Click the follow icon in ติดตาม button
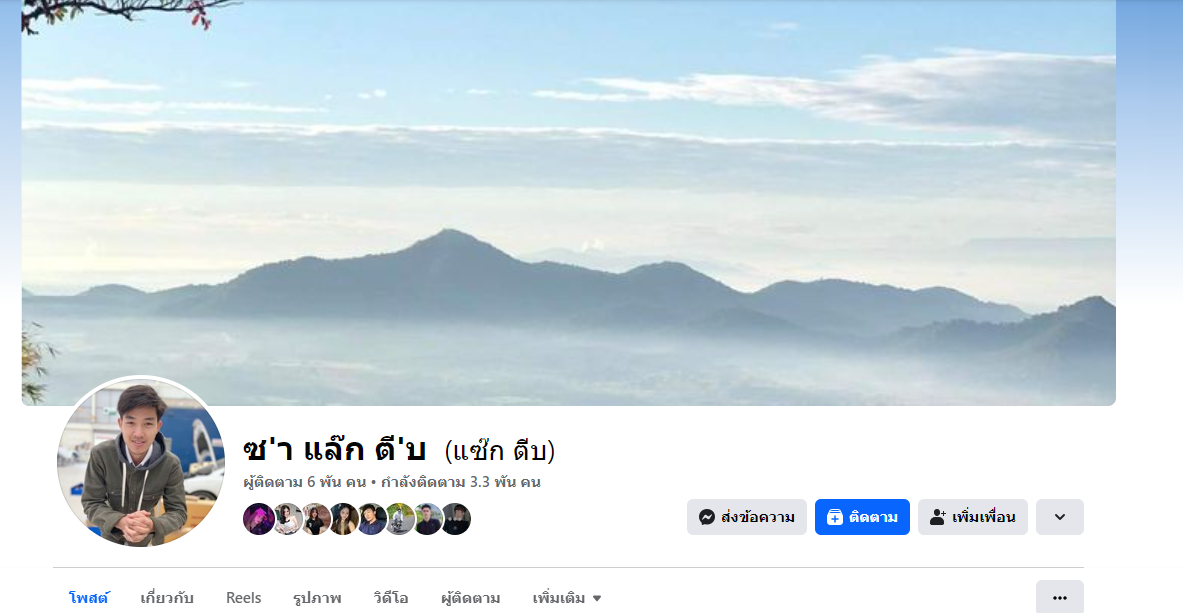Image resolution: width=1183 pixels, height=613 pixels. click(834, 517)
